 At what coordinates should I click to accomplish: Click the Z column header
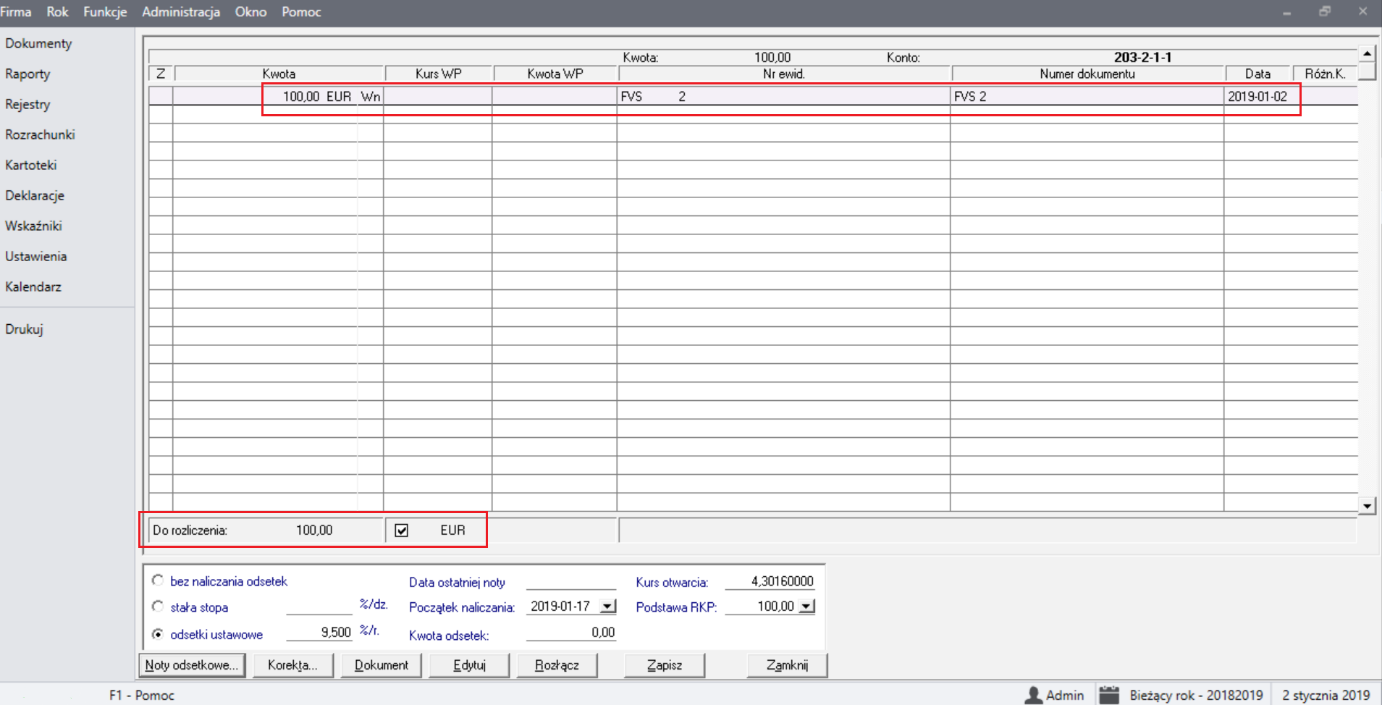click(161, 74)
